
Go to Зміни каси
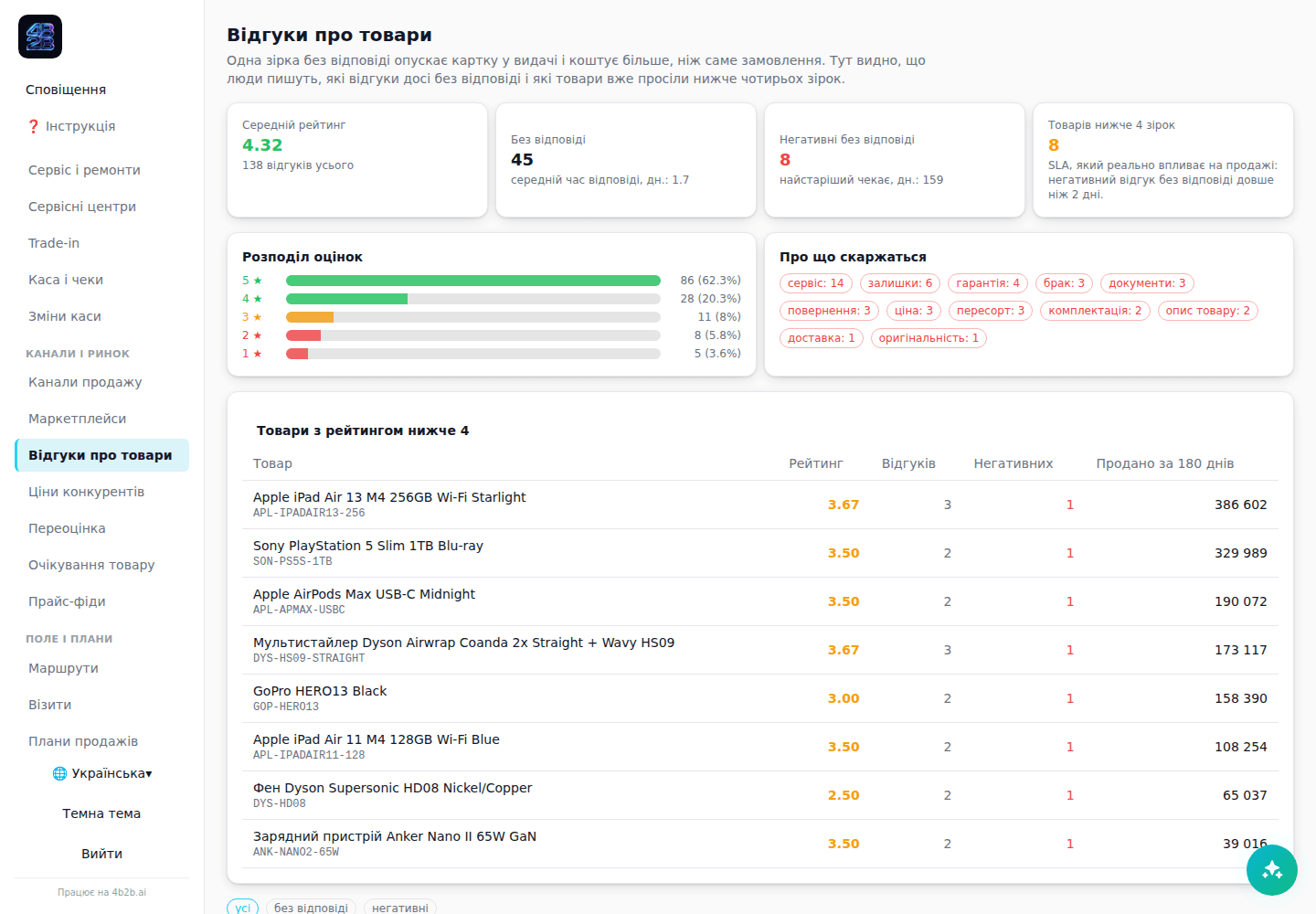(x=101, y=316)
